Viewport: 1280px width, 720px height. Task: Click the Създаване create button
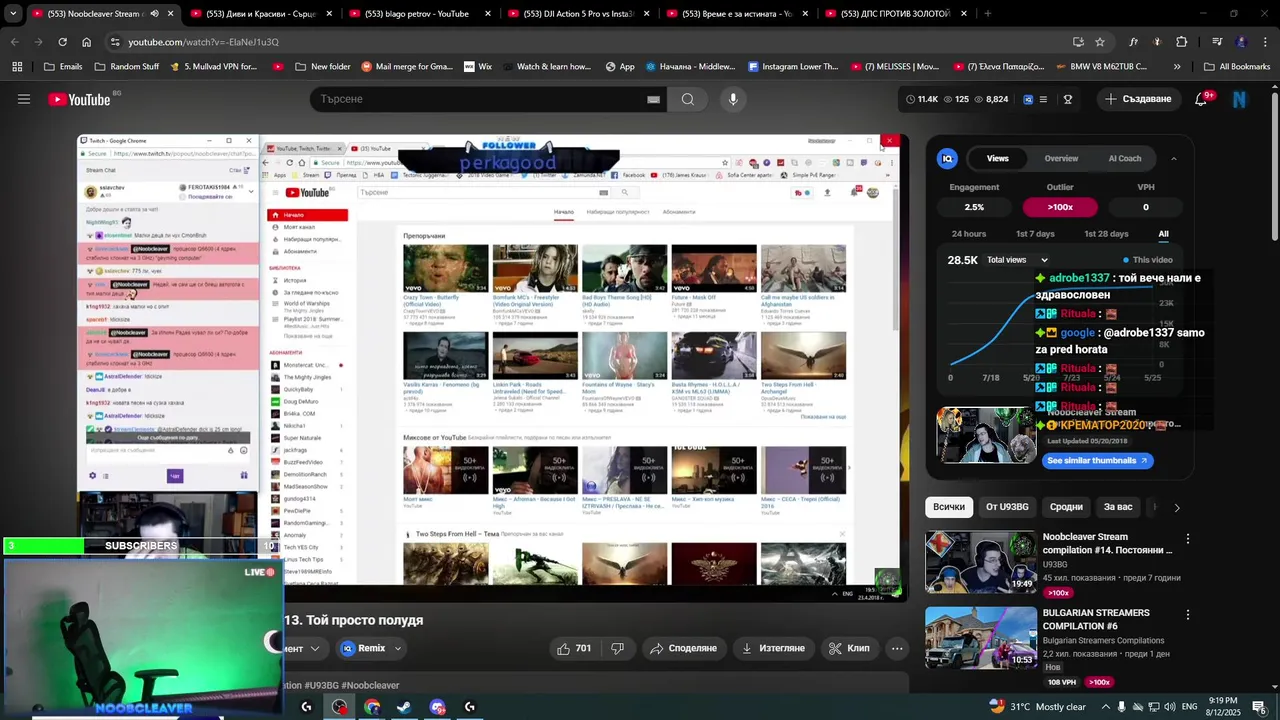(1137, 99)
